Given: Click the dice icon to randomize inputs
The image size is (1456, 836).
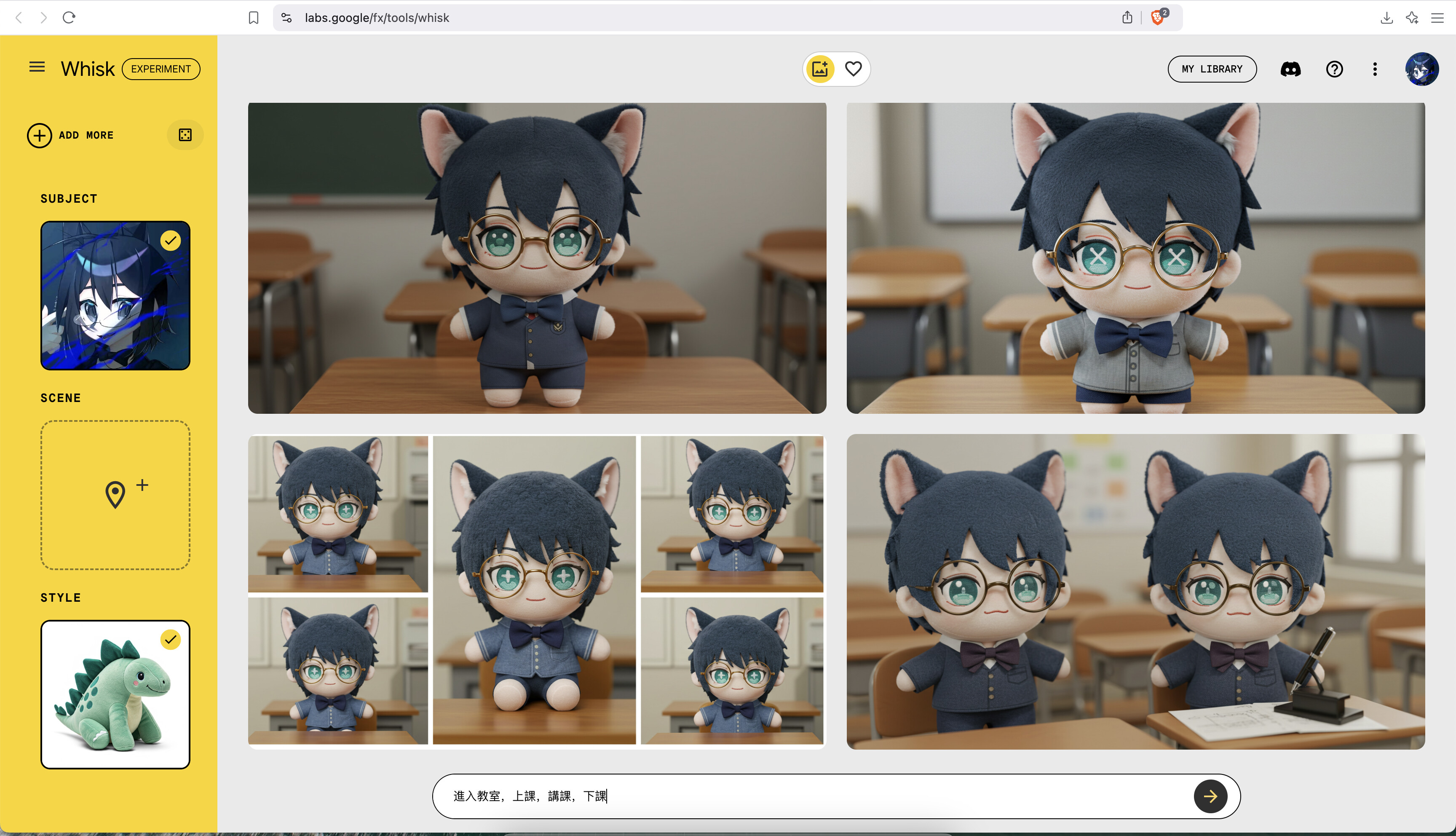Looking at the screenshot, I should click(x=184, y=134).
